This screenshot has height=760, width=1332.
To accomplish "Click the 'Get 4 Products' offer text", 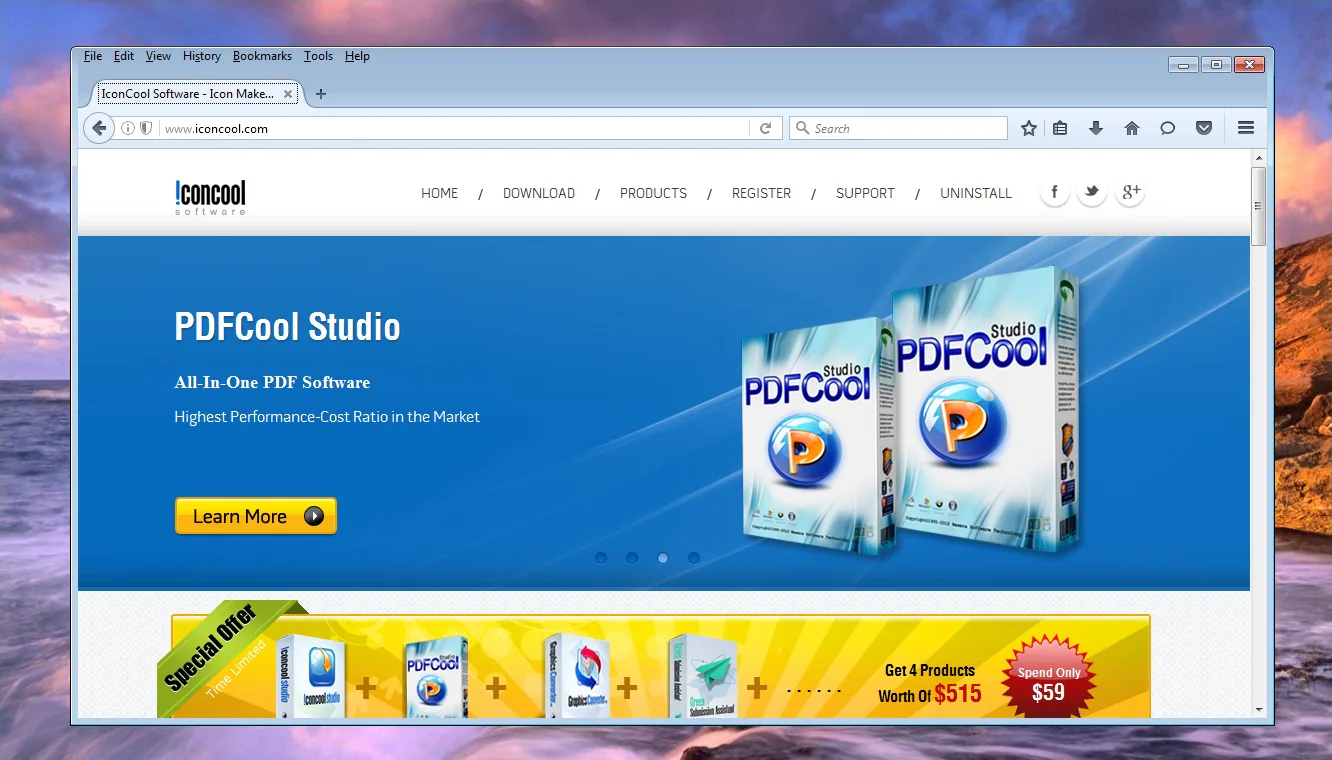I will click(x=930, y=670).
